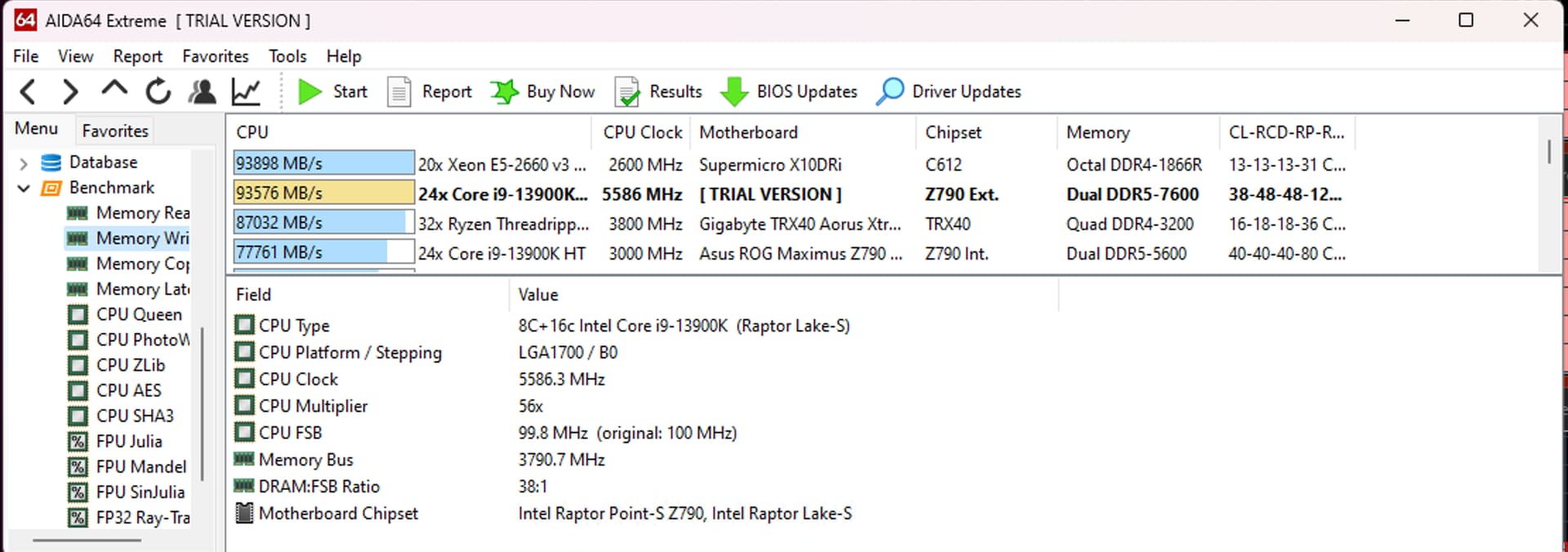The width and height of the screenshot is (1568, 552).
Task: Click the 93576 MB/s yellow result bar
Action: coord(323,194)
